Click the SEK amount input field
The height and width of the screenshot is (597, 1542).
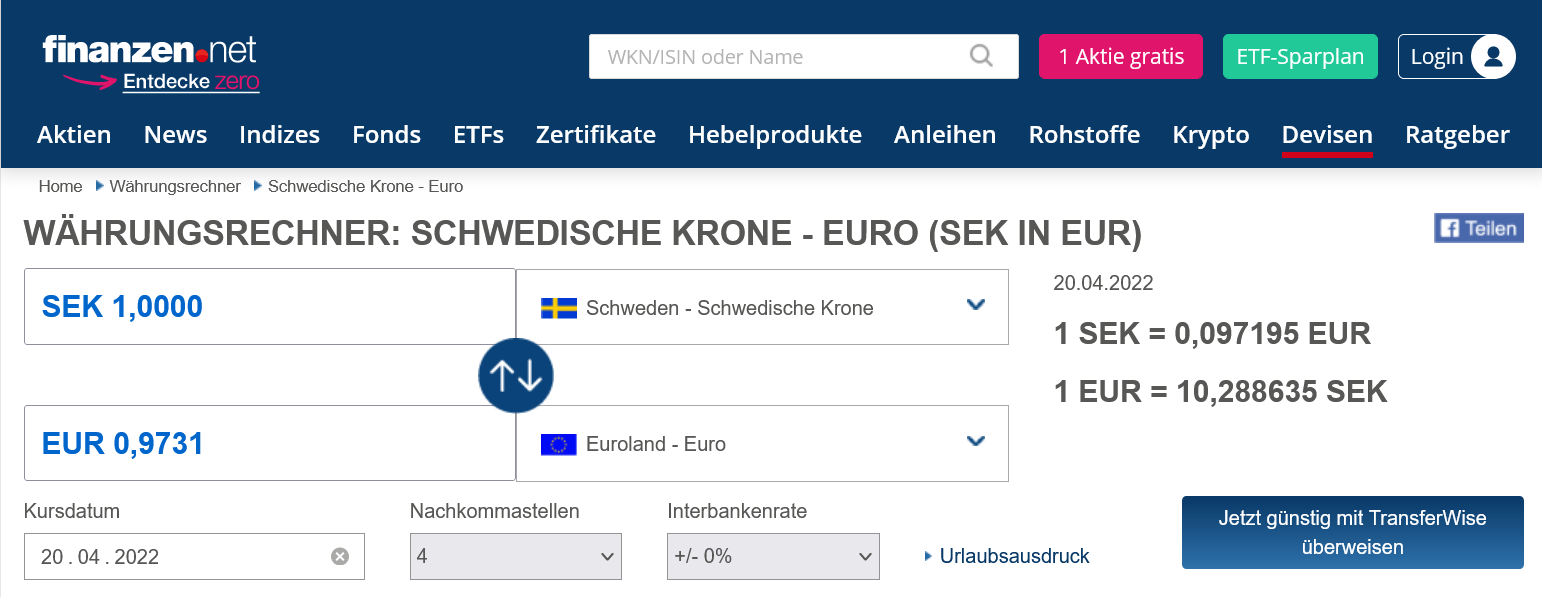[269, 307]
